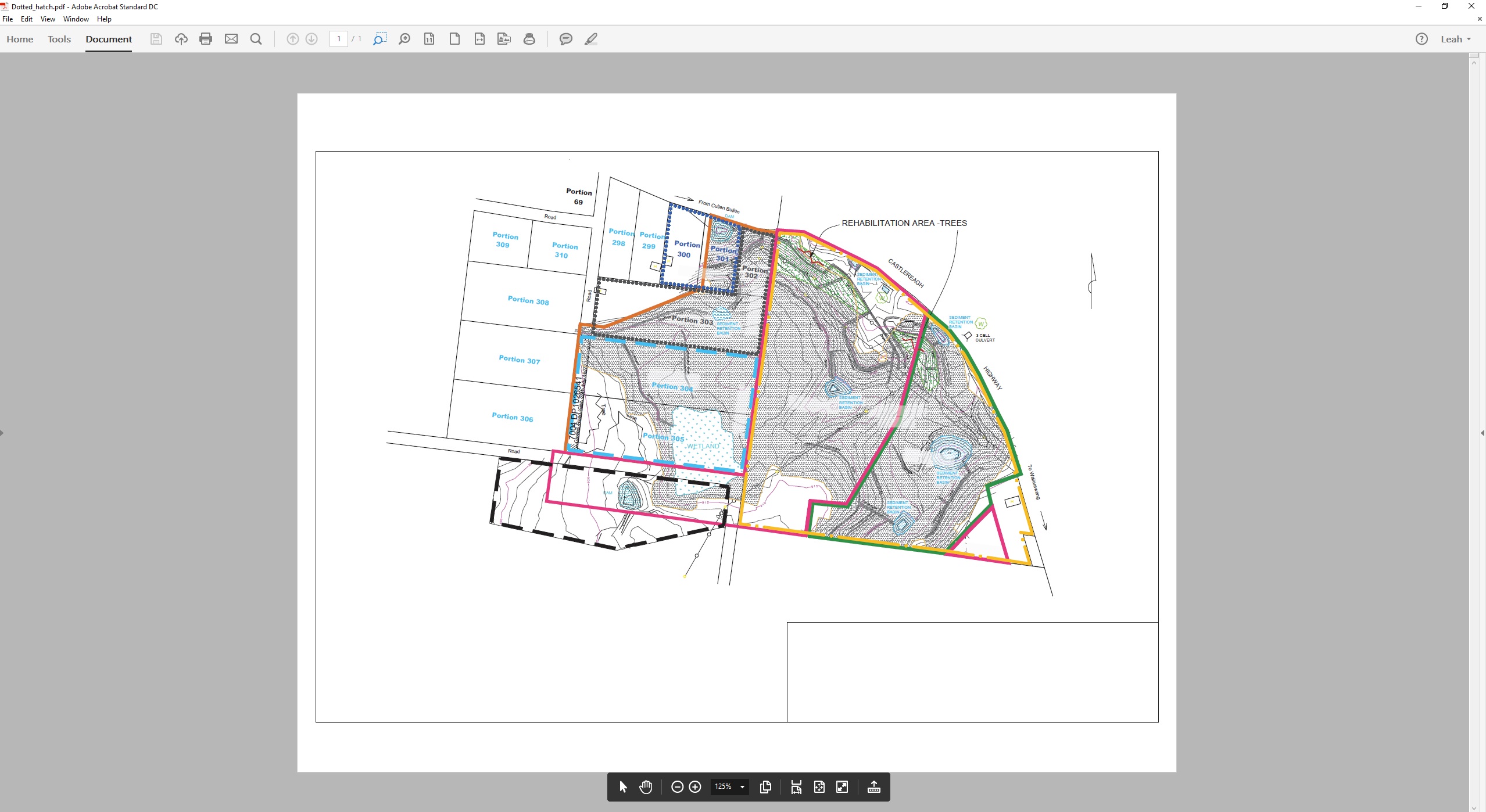This screenshot has height=812, width=1486.
Task: Edit the page number input field
Action: click(339, 39)
